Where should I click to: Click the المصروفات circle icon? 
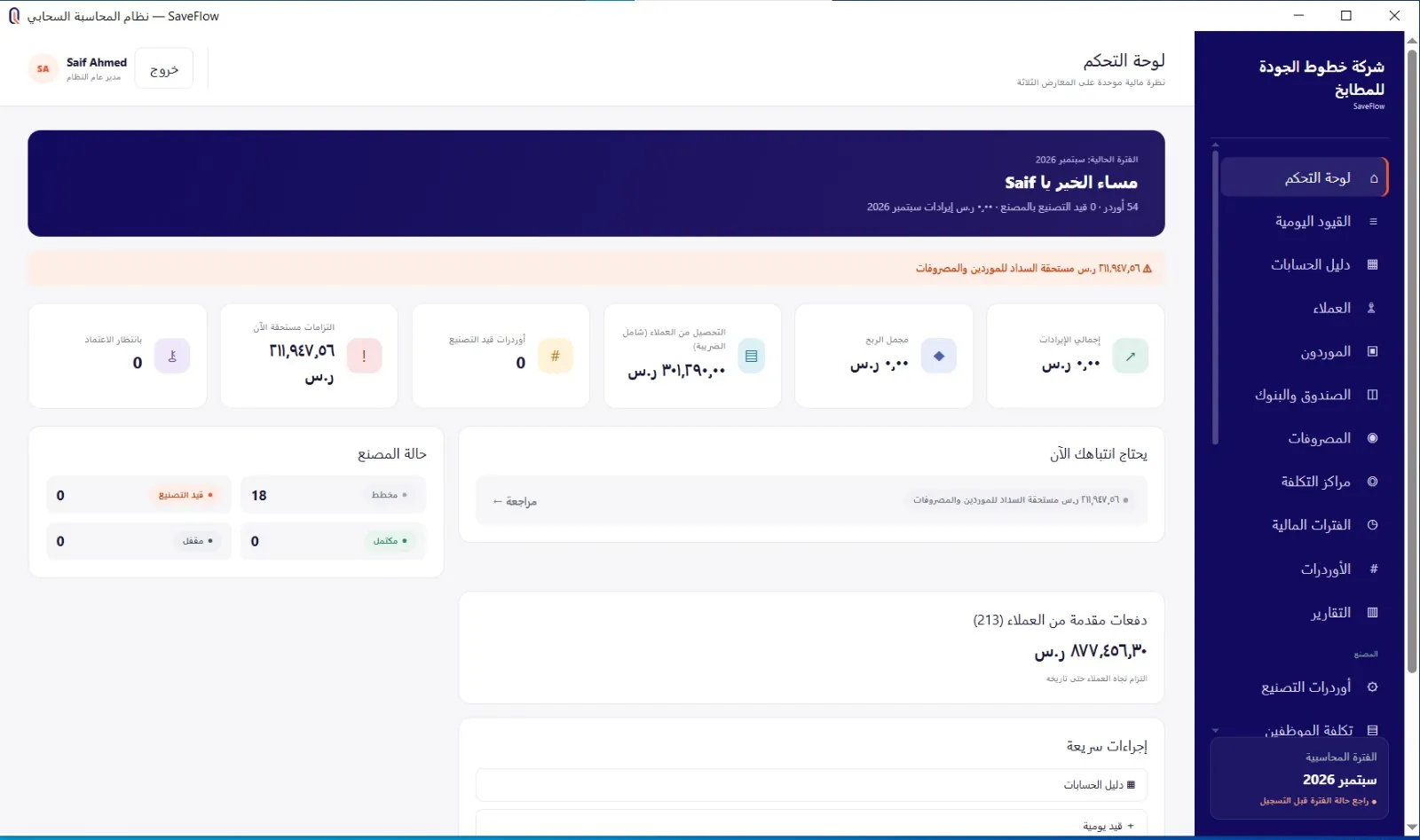[x=1373, y=438]
